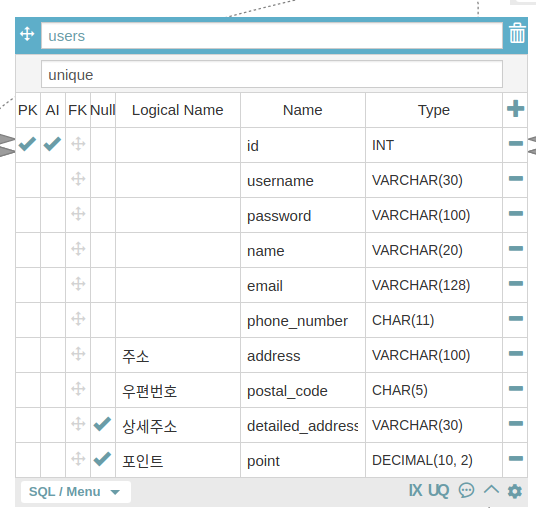Remove the username column row
Screen dimensions: 536x508
pyautogui.click(x=515, y=178)
